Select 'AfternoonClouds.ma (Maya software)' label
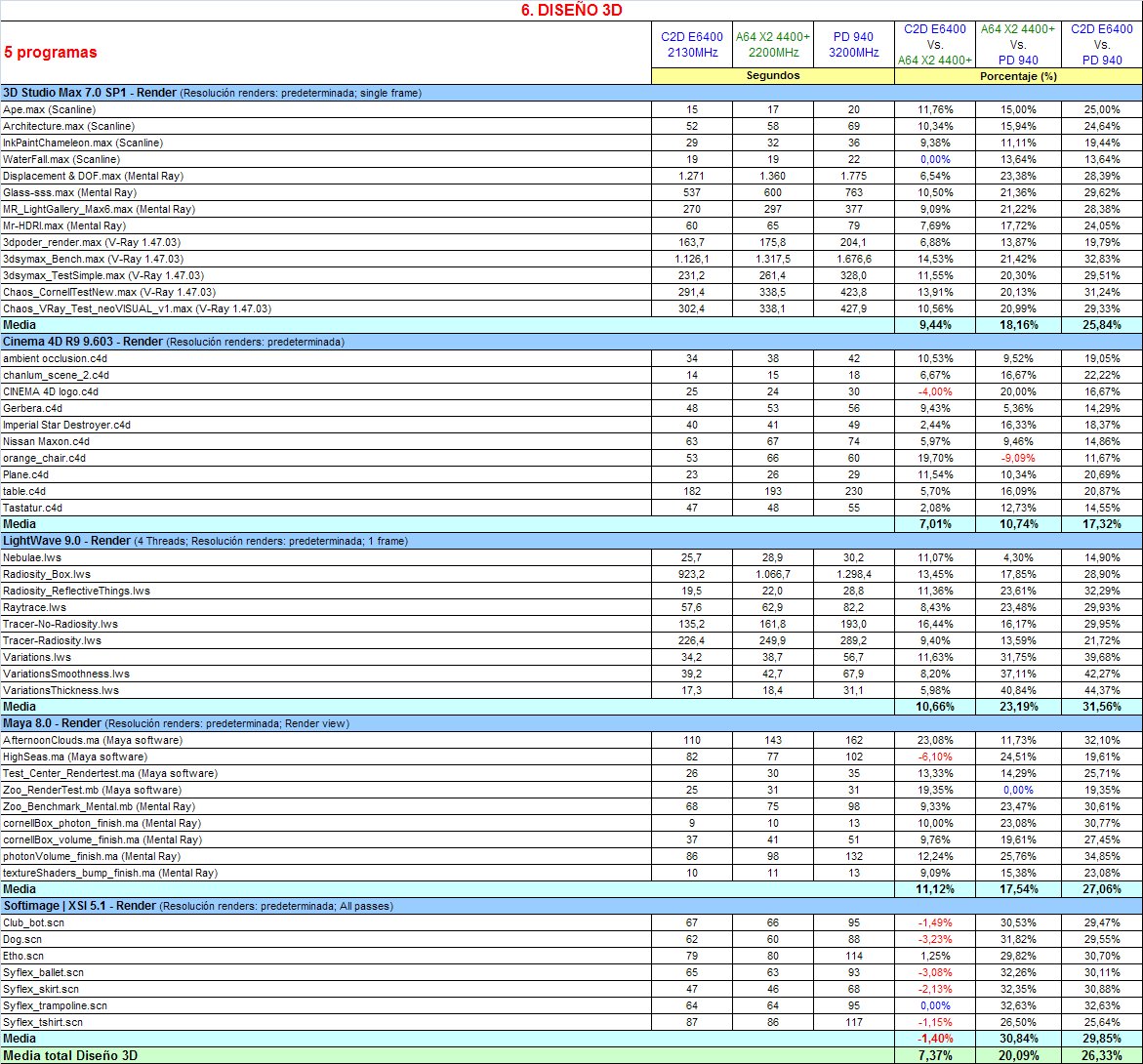1143x1064 pixels. 93,741
